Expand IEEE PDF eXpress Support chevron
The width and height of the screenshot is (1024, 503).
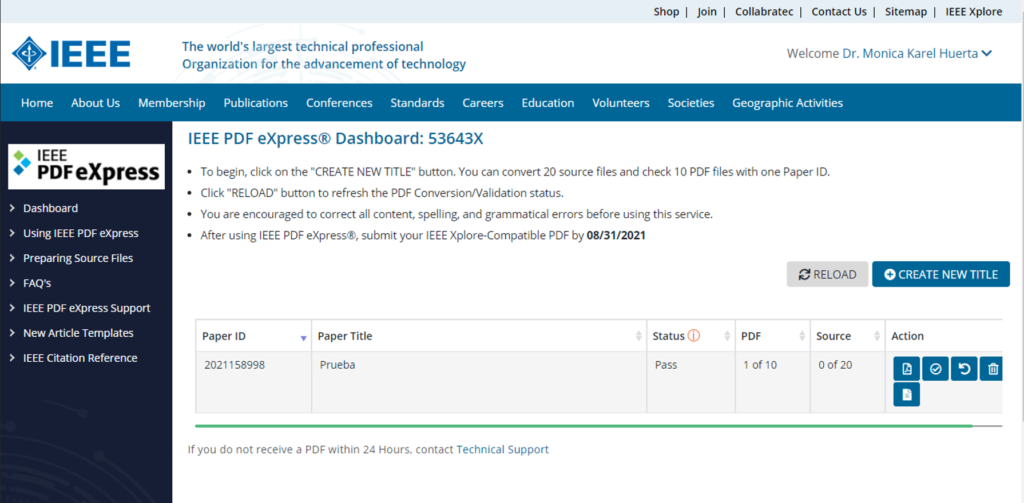click(x=12, y=308)
